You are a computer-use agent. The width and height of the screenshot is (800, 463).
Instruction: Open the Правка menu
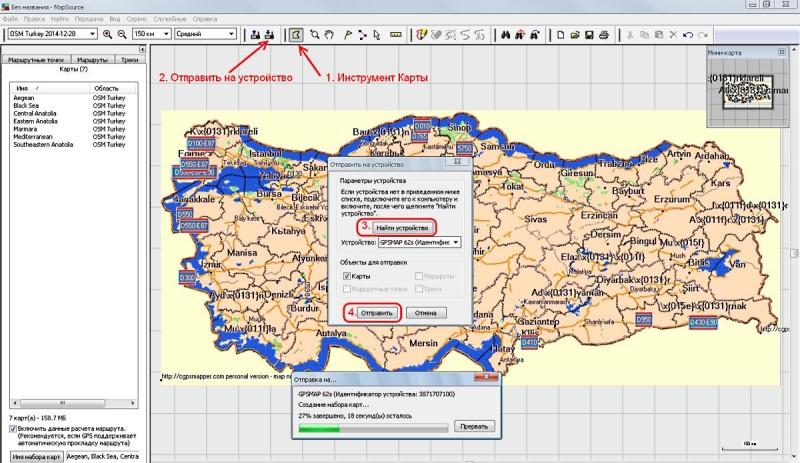click(34, 19)
